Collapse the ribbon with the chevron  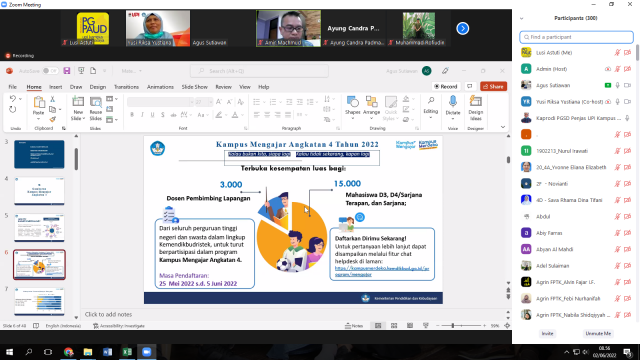(503, 127)
